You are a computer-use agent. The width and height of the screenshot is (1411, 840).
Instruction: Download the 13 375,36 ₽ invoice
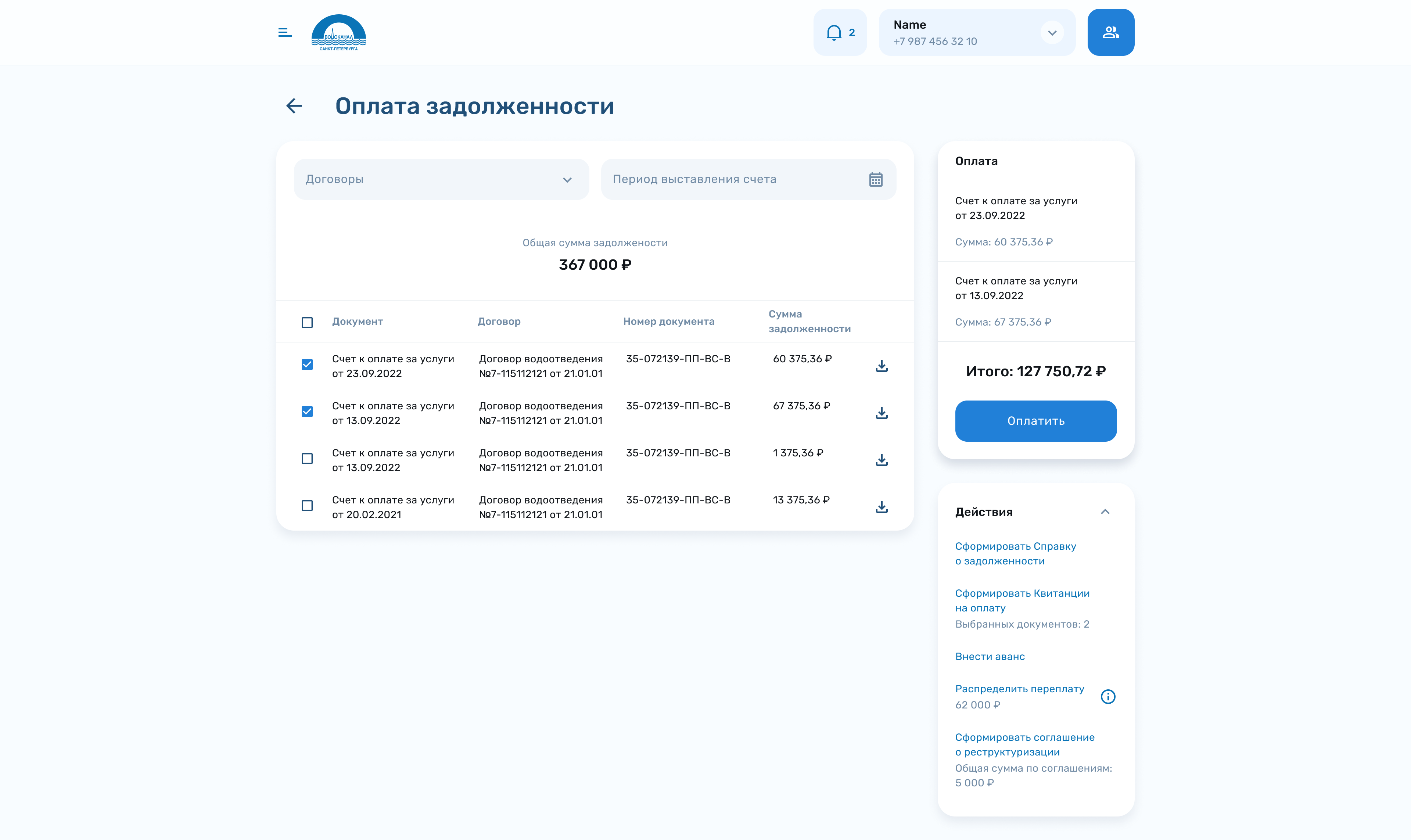(881, 507)
